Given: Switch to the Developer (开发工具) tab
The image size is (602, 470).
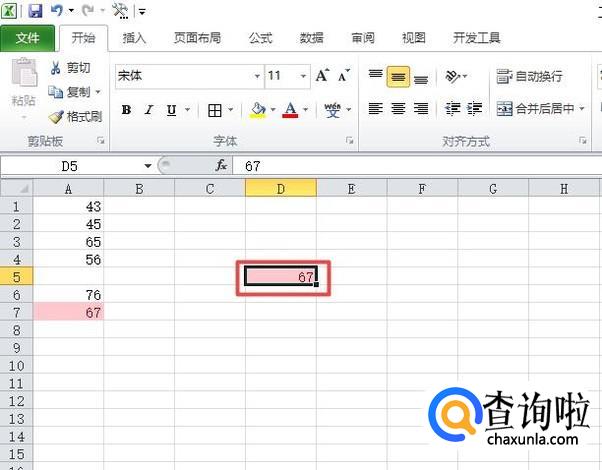Looking at the screenshot, I should coord(476,38).
